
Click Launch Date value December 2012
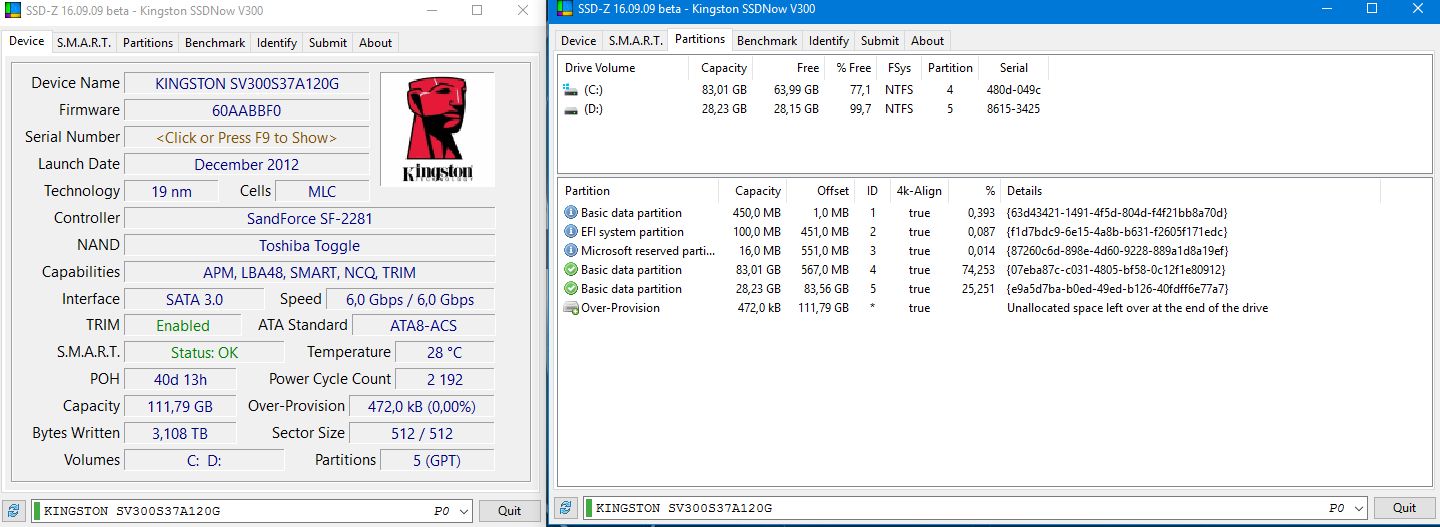247,164
